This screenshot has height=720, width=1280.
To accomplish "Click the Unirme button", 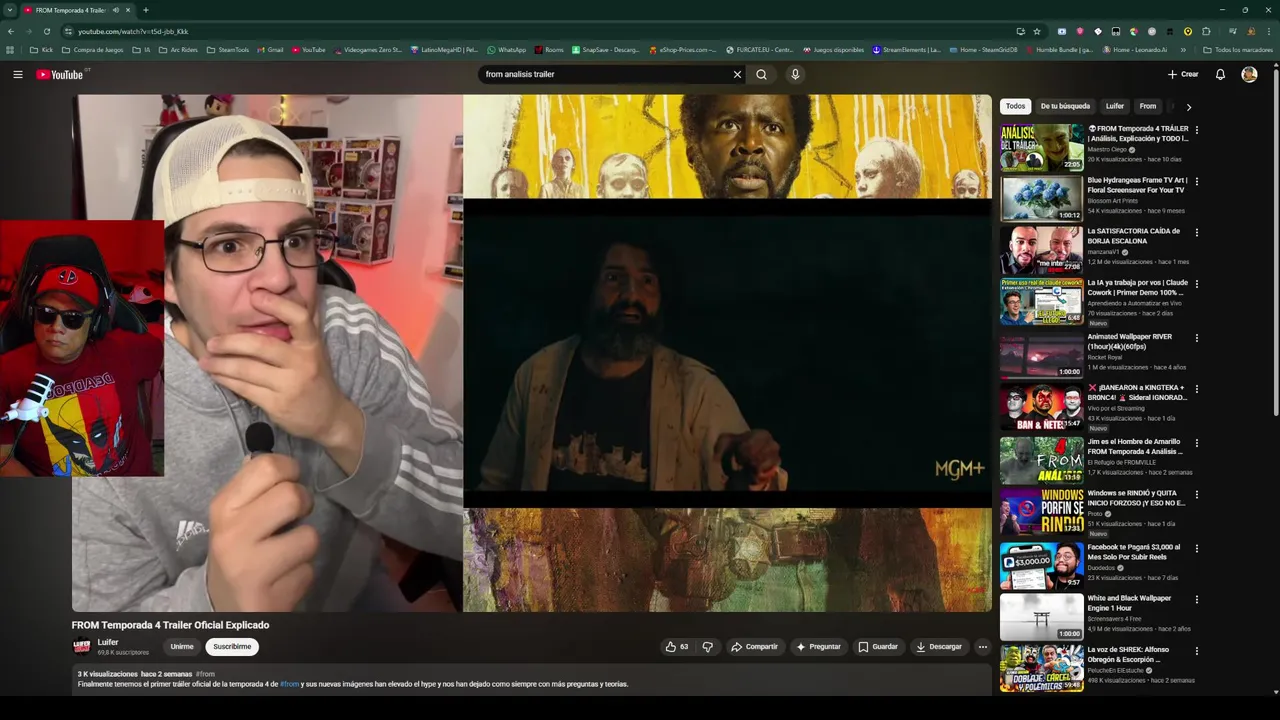I will (182, 647).
